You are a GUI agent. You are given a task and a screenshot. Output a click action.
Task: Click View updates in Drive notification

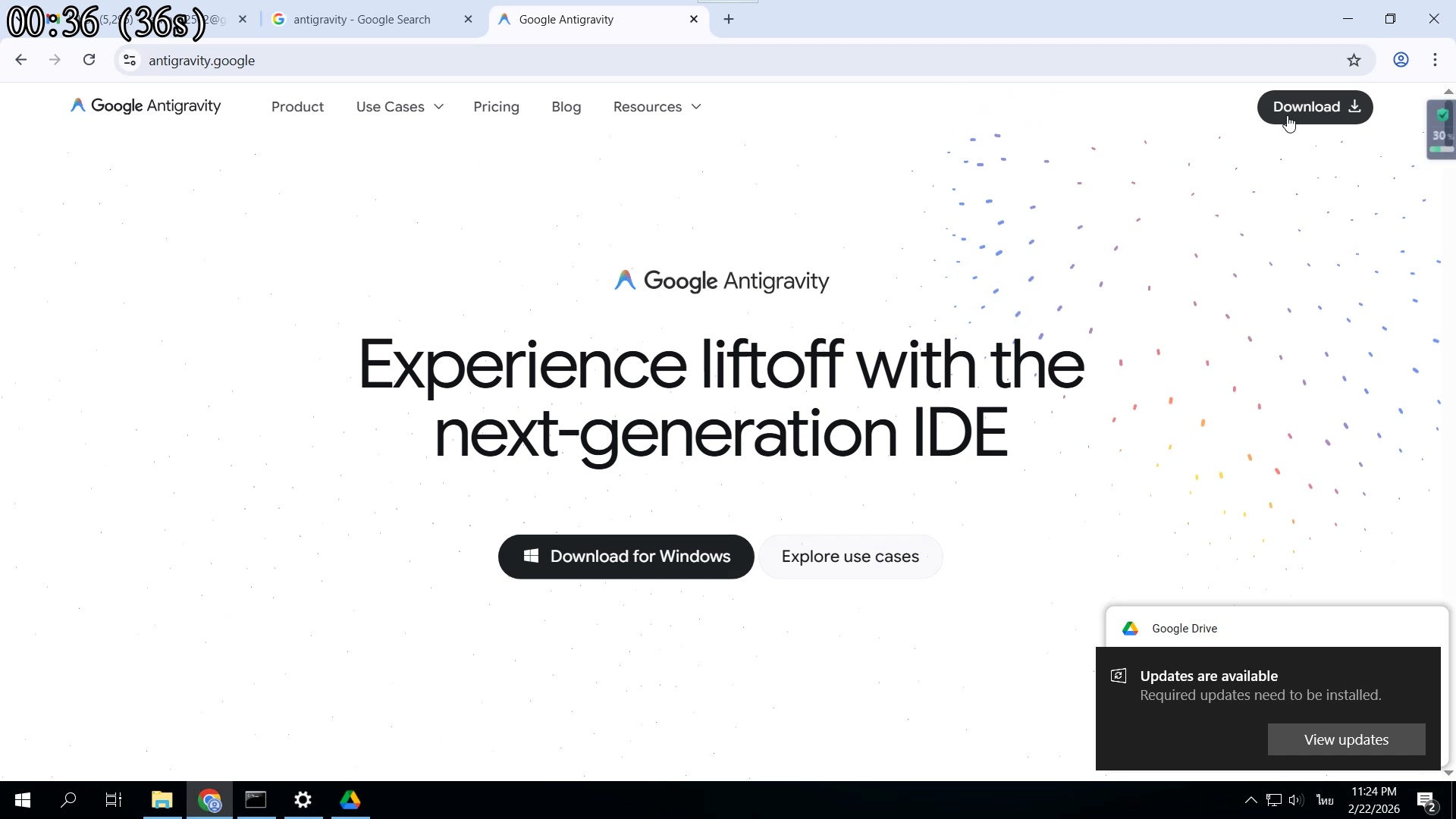1346,739
